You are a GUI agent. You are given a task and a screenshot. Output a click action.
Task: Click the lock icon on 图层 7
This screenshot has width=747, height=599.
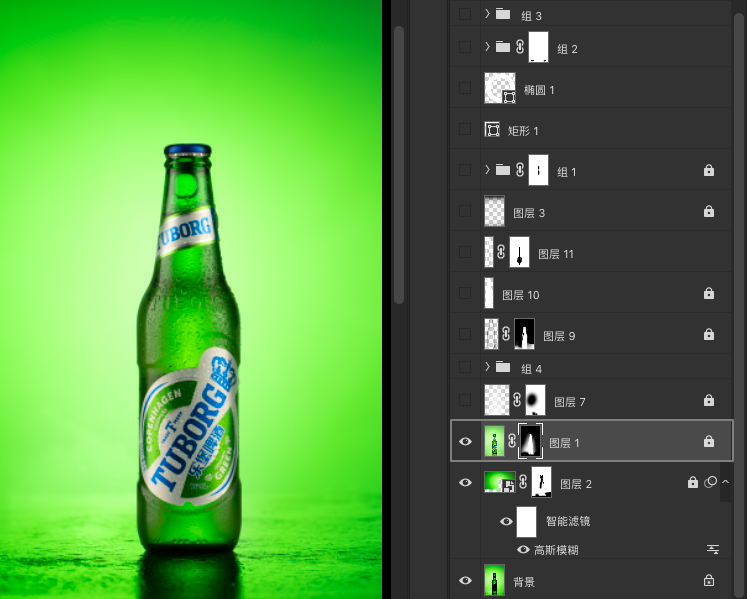[709, 400]
